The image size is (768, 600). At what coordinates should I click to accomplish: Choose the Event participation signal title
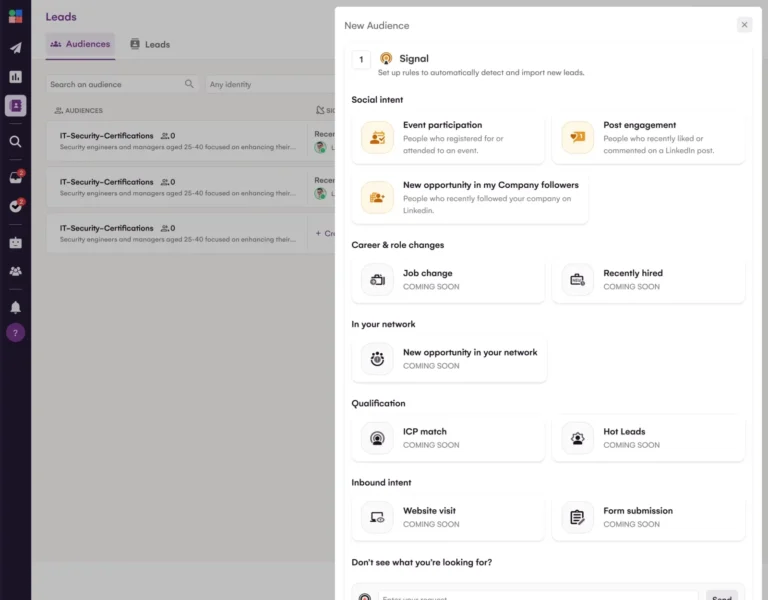tap(442, 125)
